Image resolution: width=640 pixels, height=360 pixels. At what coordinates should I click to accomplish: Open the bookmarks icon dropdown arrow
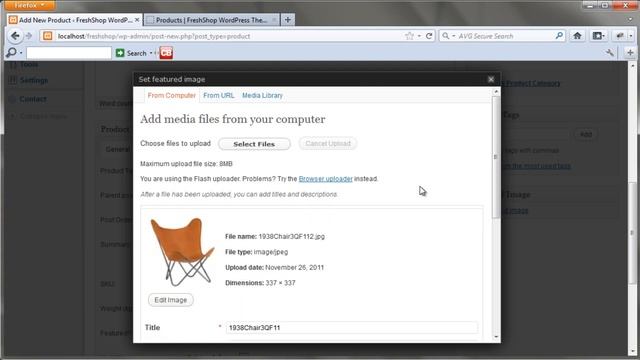tap(603, 36)
